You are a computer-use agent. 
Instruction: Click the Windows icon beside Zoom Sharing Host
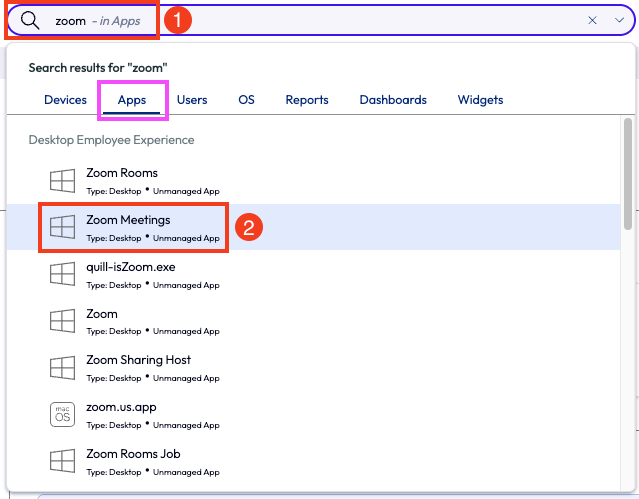tap(63, 368)
